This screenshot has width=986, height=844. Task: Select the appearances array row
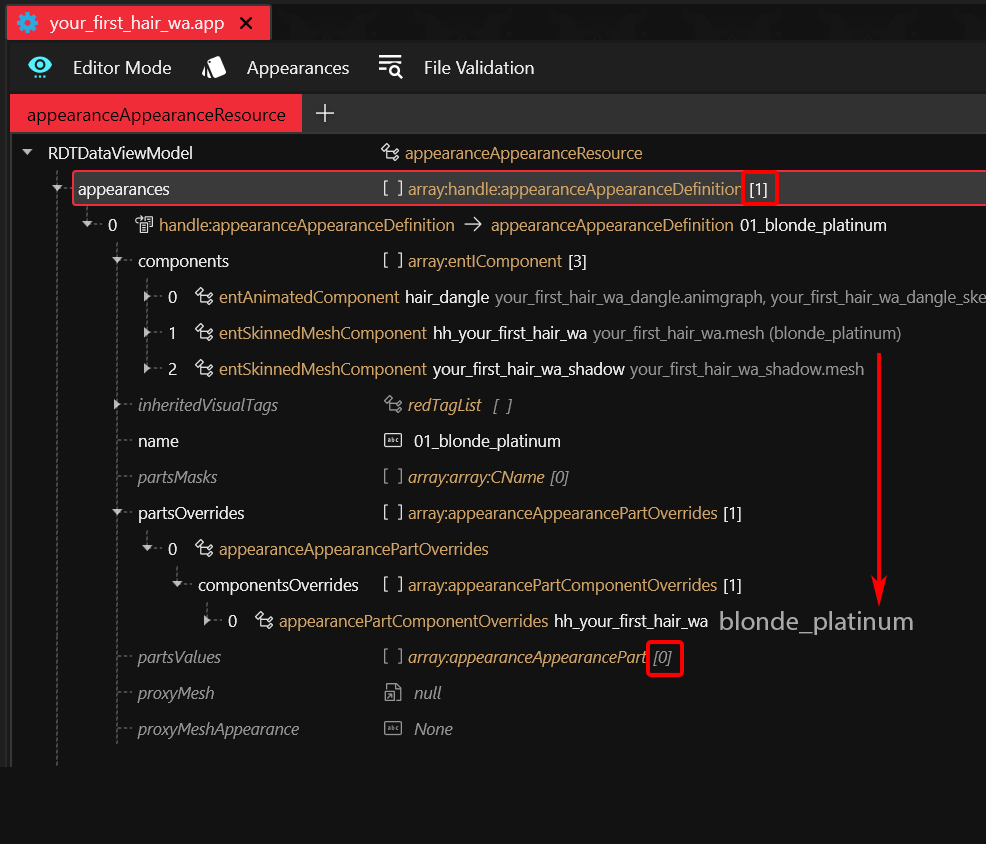click(124, 189)
